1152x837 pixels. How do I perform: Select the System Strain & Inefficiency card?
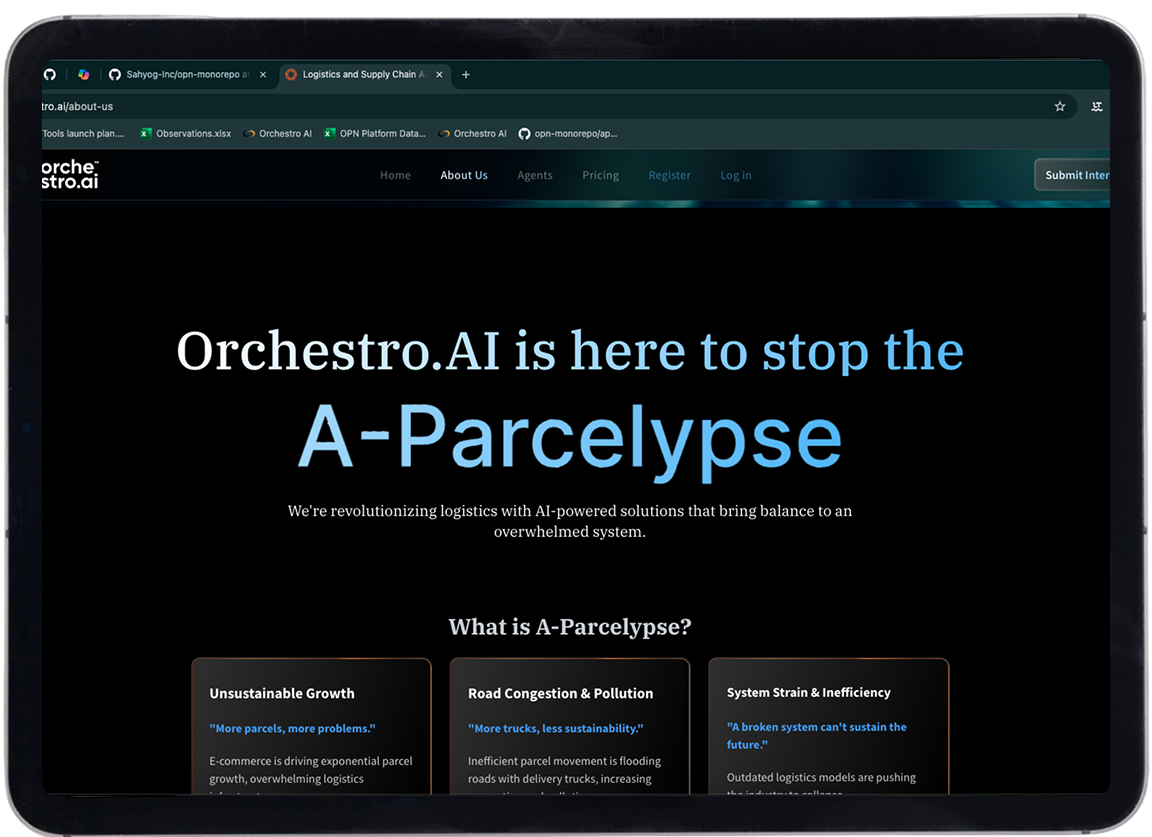tap(829, 726)
